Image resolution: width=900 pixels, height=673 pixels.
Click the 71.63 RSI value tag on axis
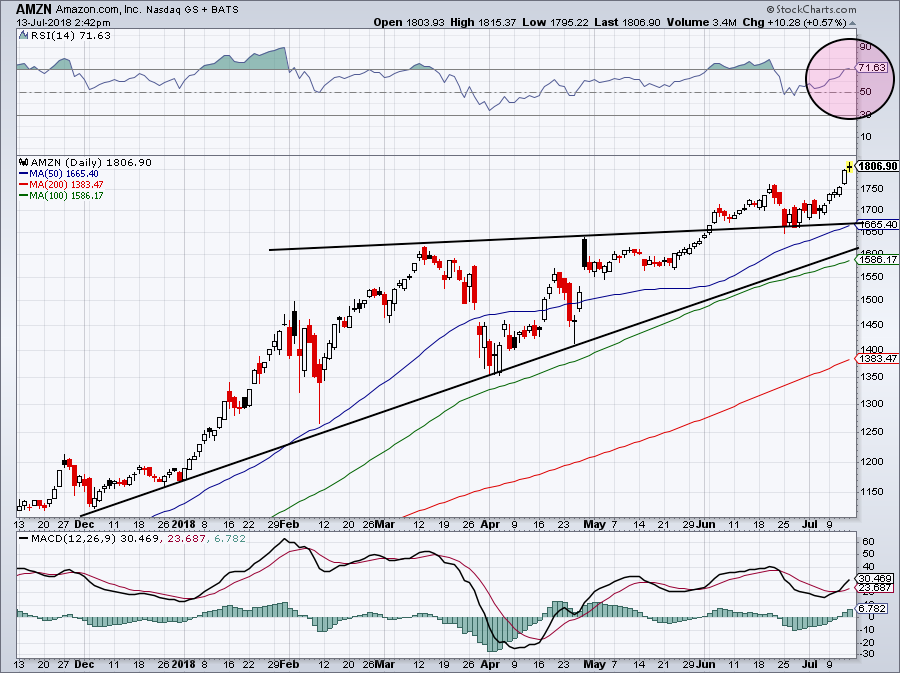(872, 68)
